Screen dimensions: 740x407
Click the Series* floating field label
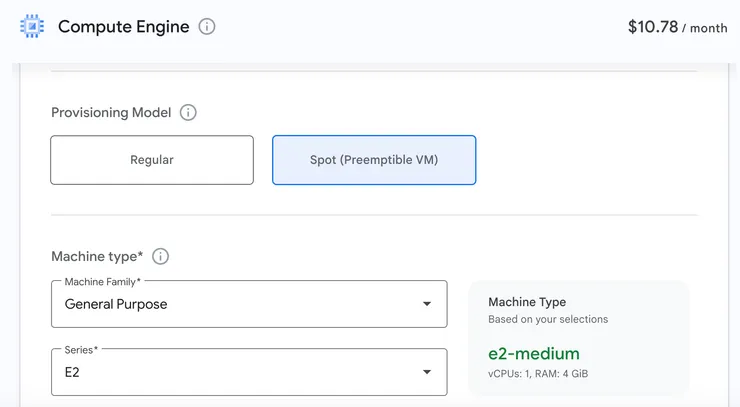tap(82, 350)
